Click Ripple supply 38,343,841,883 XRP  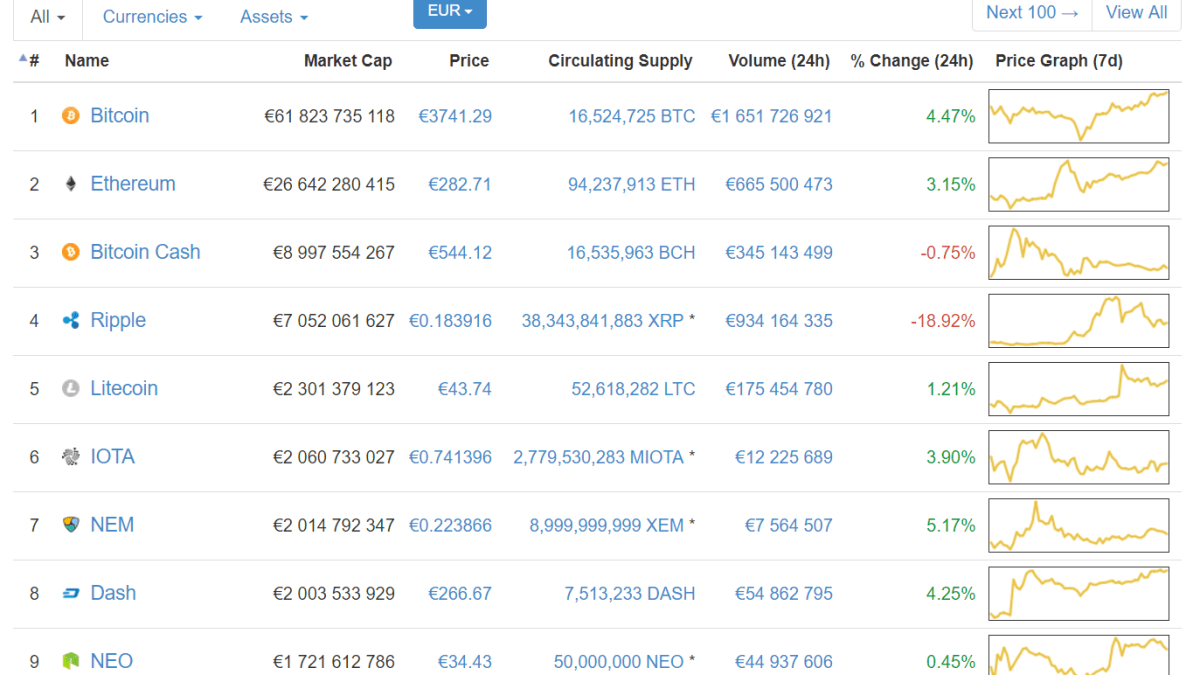coord(603,321)
